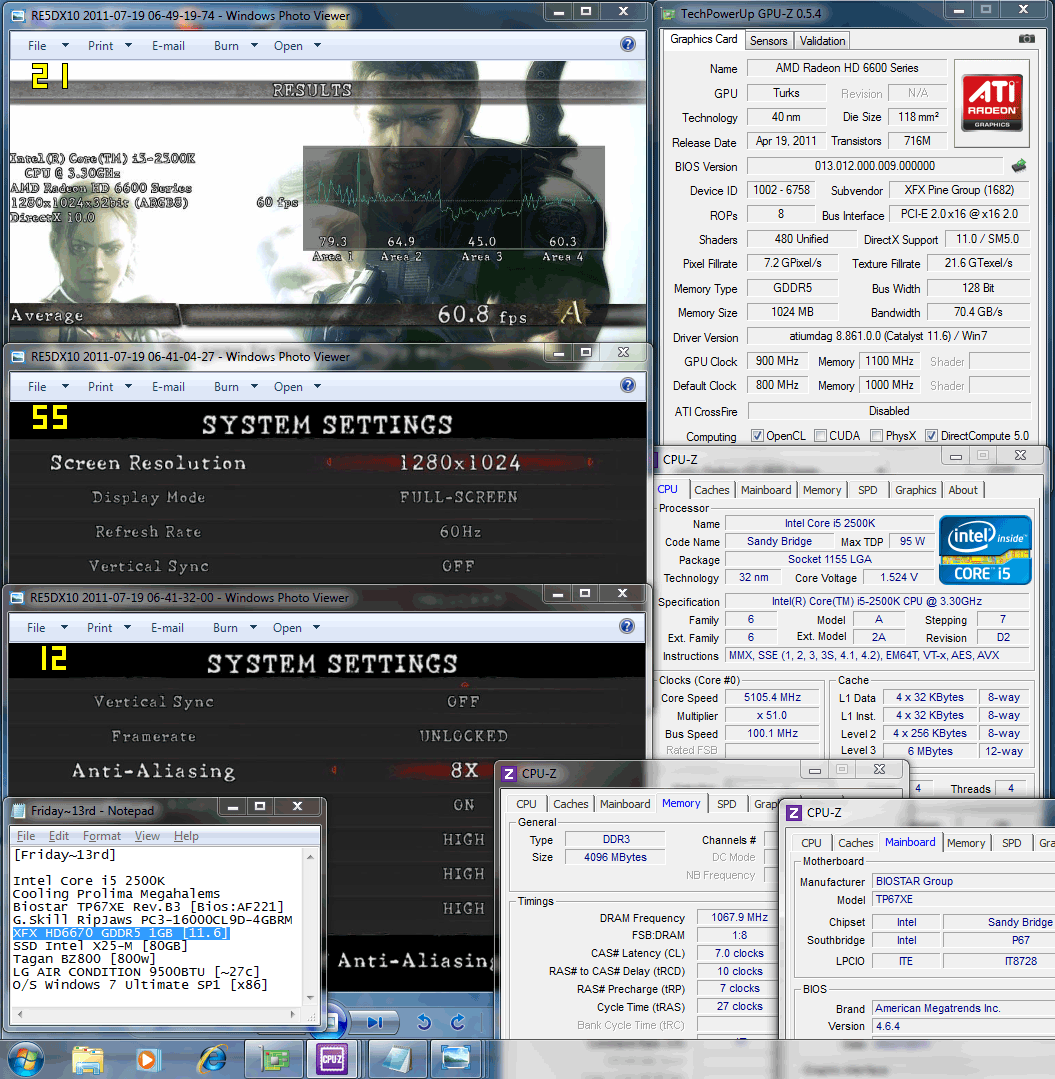
Task: Switch to the Validation tab in GPU-Z
Action: coord(822,41)
